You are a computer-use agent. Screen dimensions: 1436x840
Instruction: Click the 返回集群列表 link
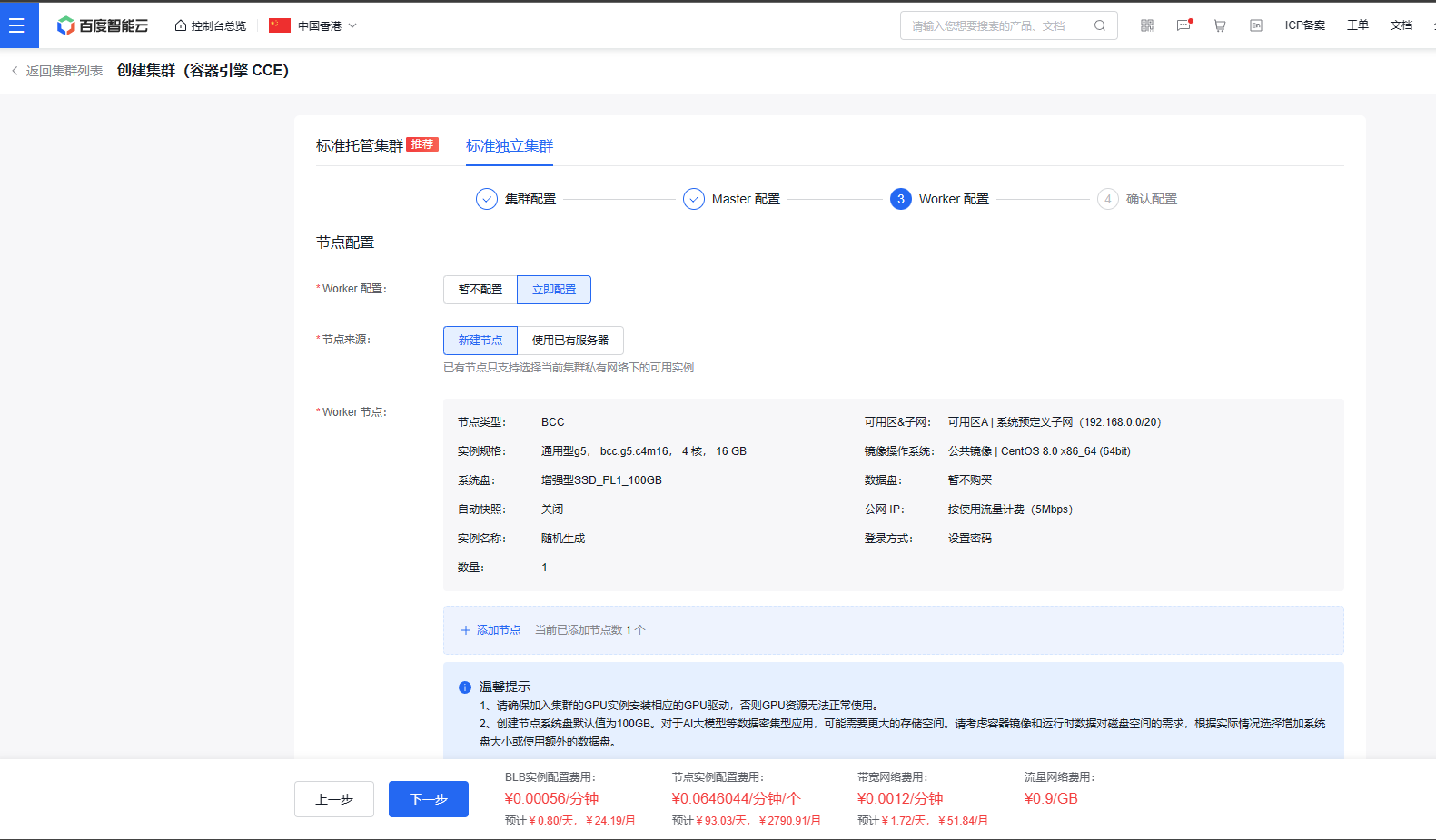[64, 71]
